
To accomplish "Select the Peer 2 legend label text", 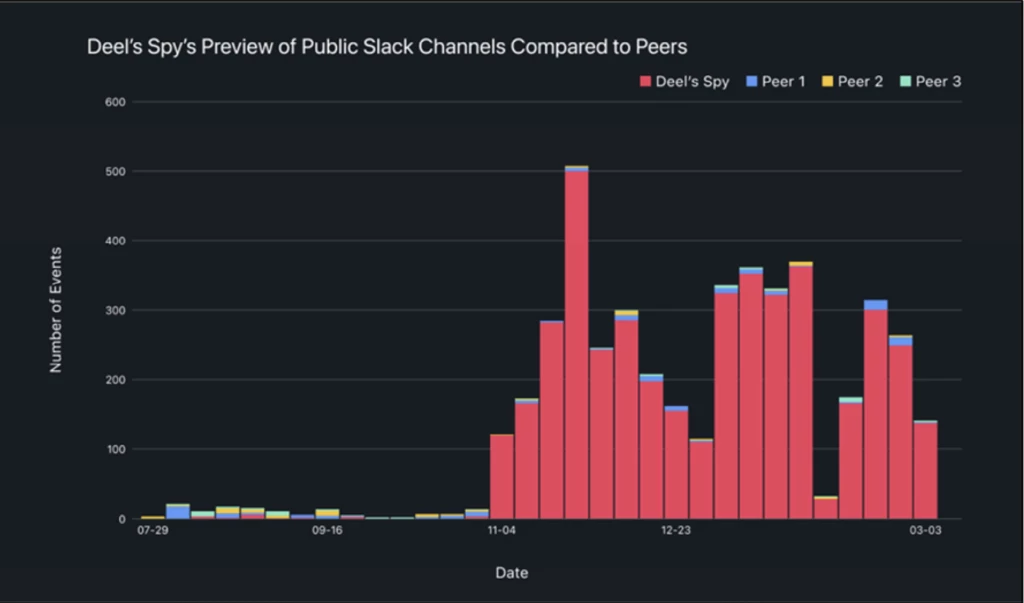I will click(861, 81).
